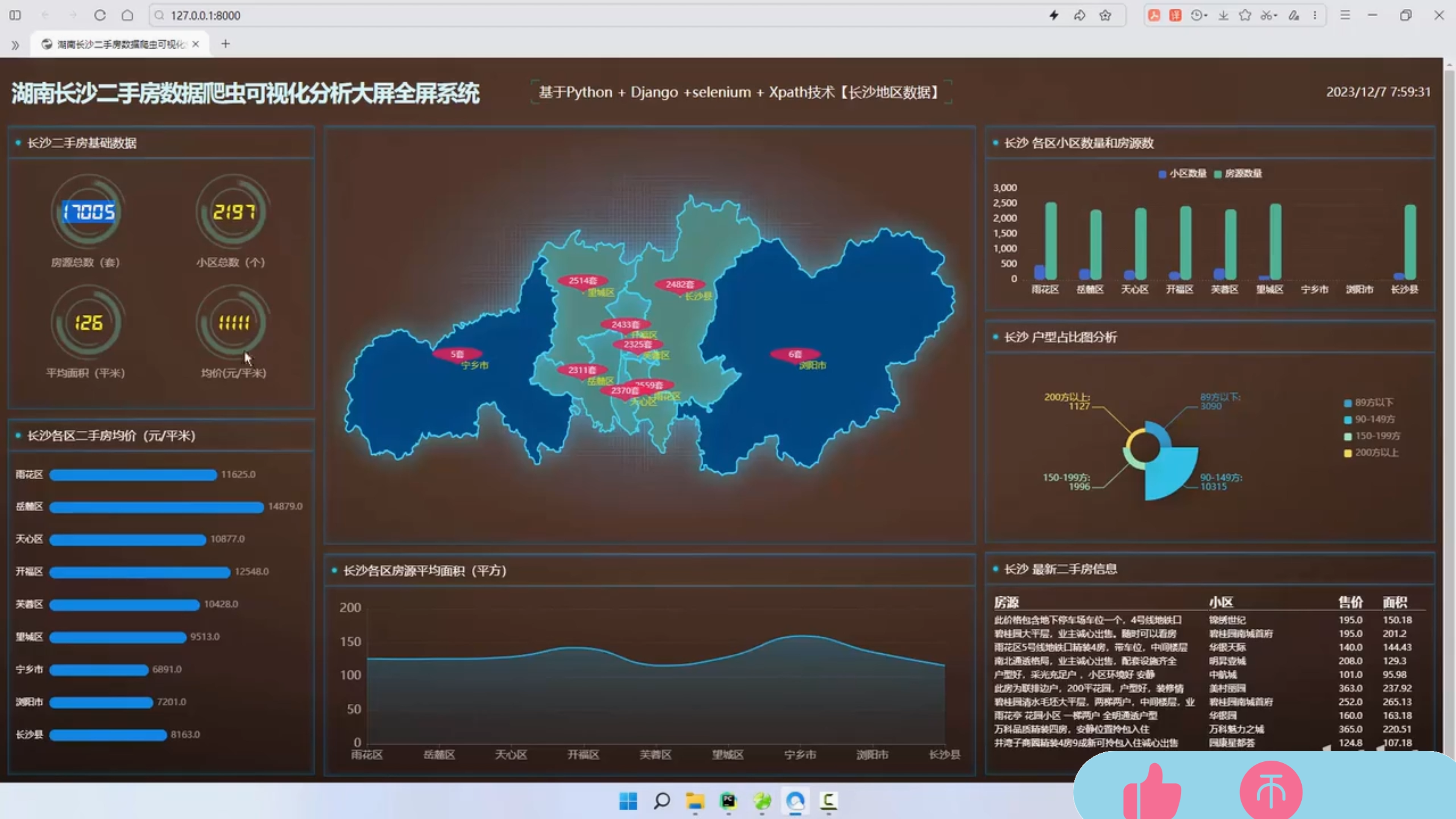Screen dimensions: 1456x819
Task: Add page to favorites star-plus icon
Action: 1105,15
